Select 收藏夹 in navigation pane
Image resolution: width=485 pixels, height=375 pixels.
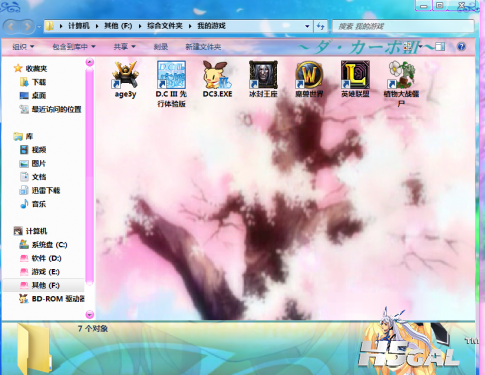[31, 69]
